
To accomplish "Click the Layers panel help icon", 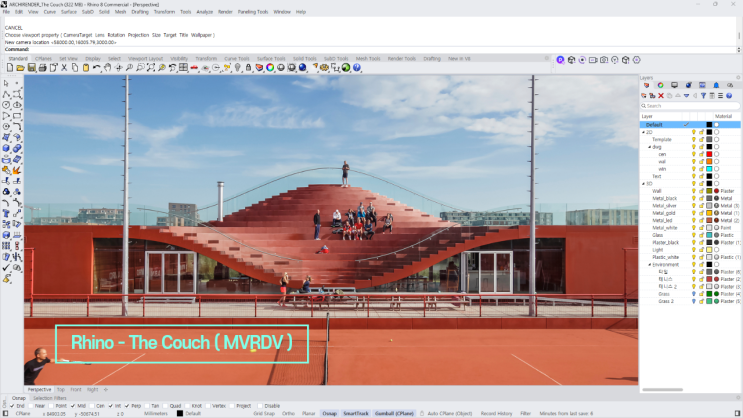I will click(x=729, y=96).
